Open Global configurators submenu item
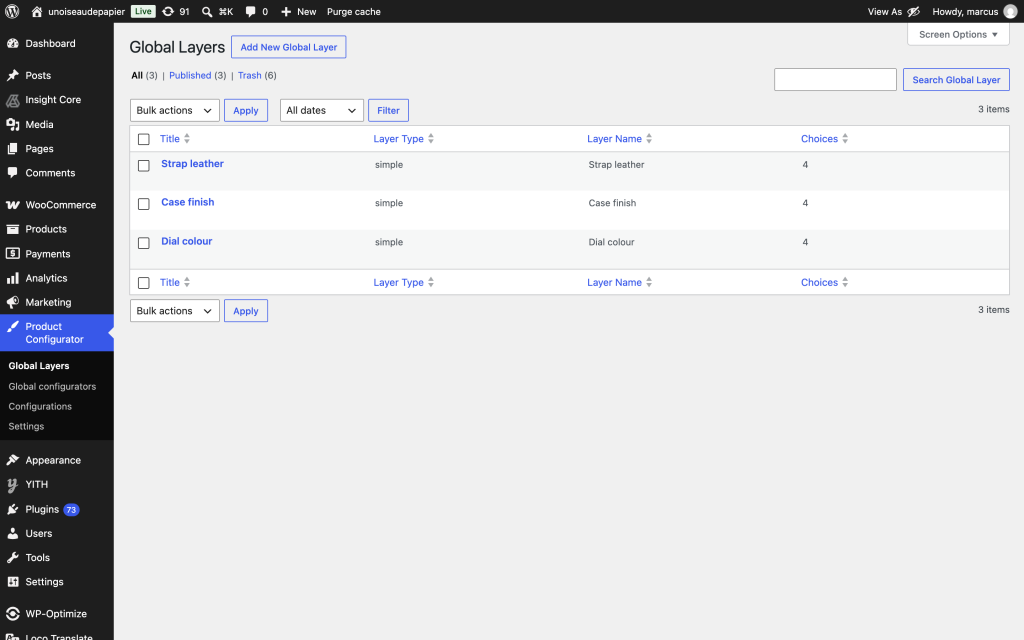The width and height of the screenshot is (1024, 640). [52, 387]
